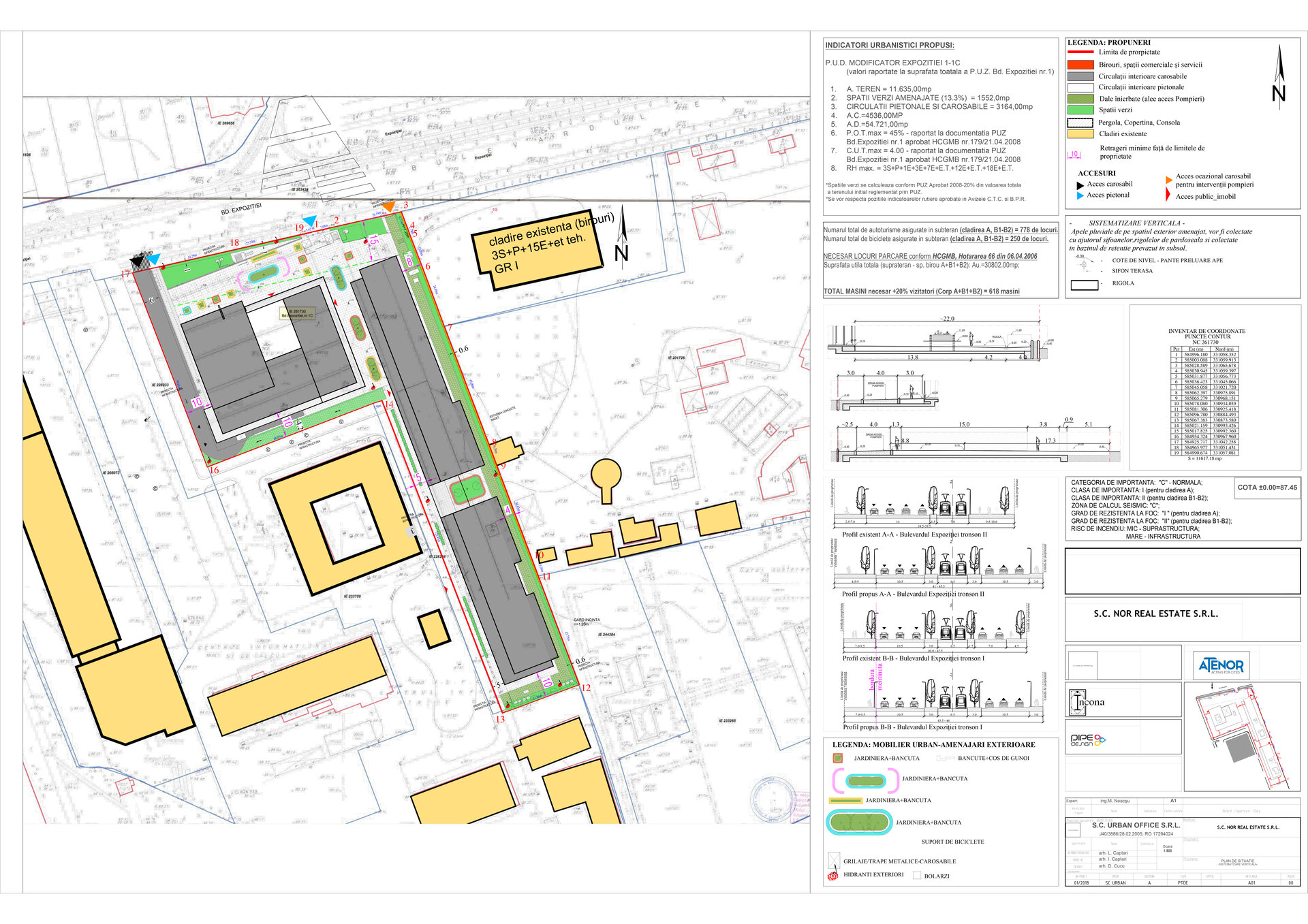Click the Incona logo
Image resolution: width=1308 pixels, height=924 pixels.
click(1087, 702)
